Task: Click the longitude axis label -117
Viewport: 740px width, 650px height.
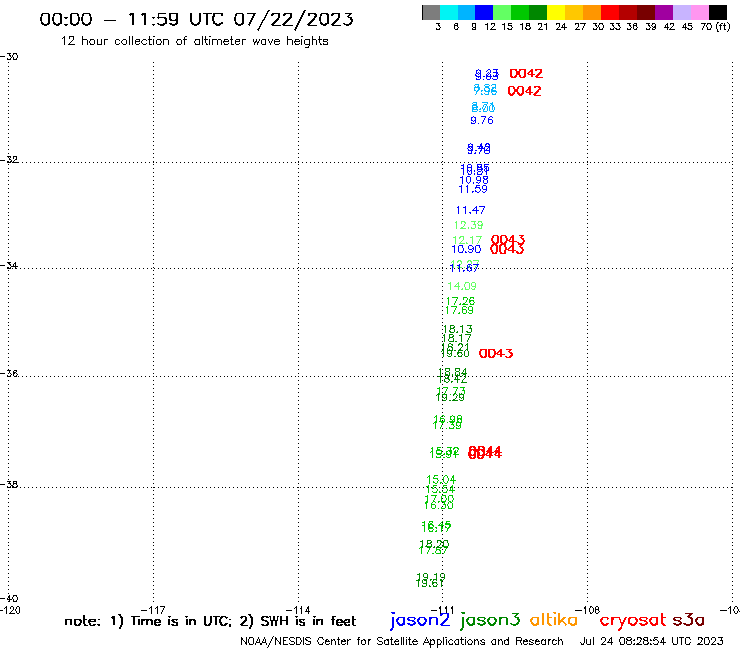Action: [154, 610]
